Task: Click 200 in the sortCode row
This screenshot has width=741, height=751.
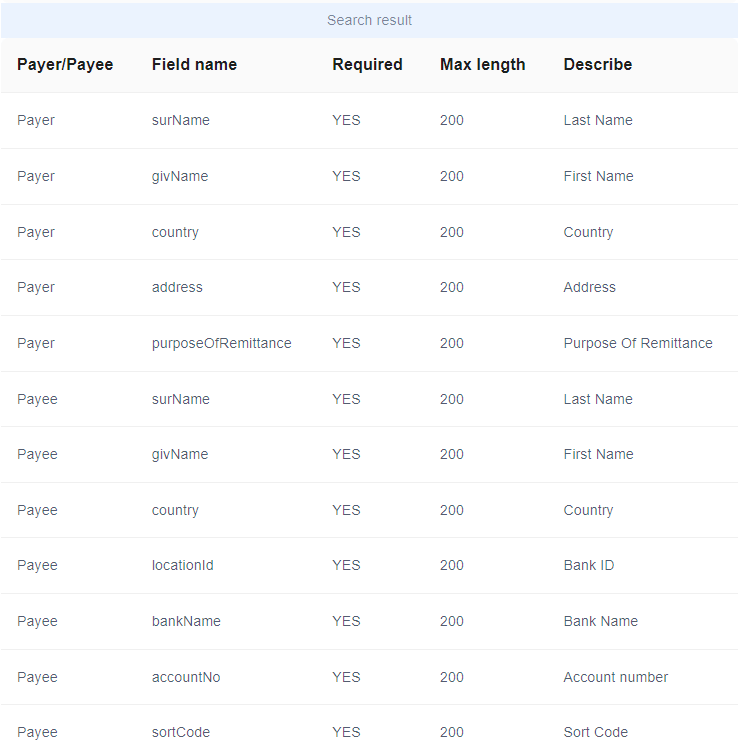Action: (452, 733)
